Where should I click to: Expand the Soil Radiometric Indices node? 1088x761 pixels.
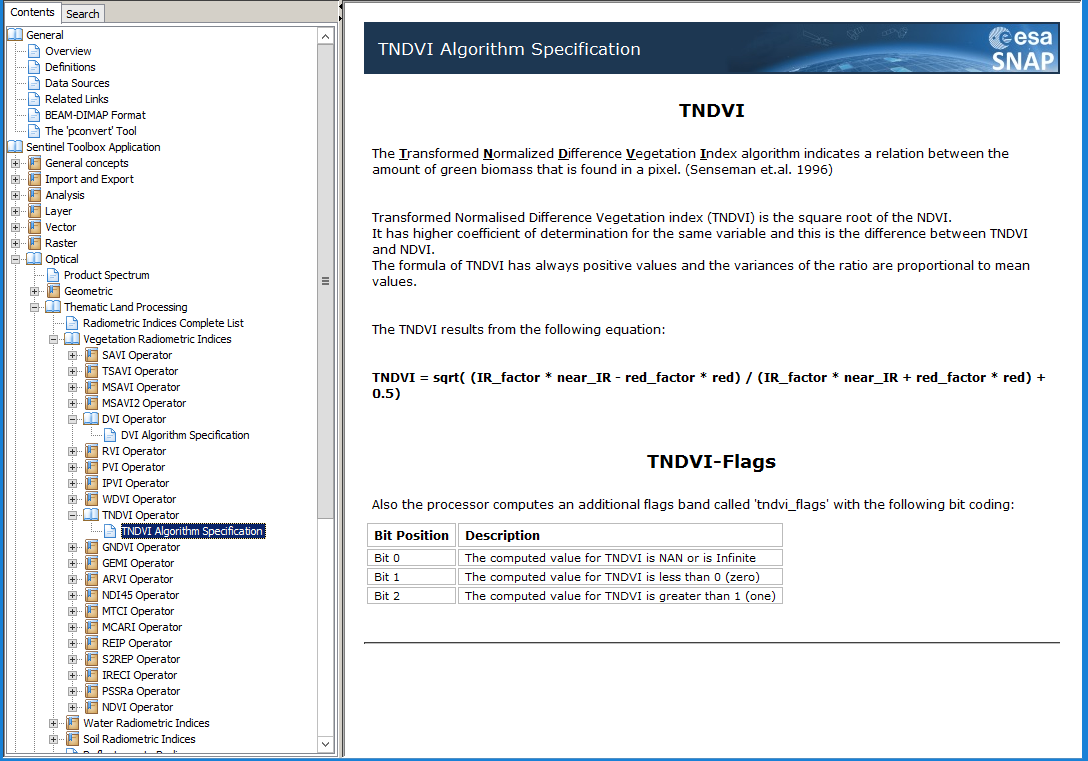click(53, 739)
